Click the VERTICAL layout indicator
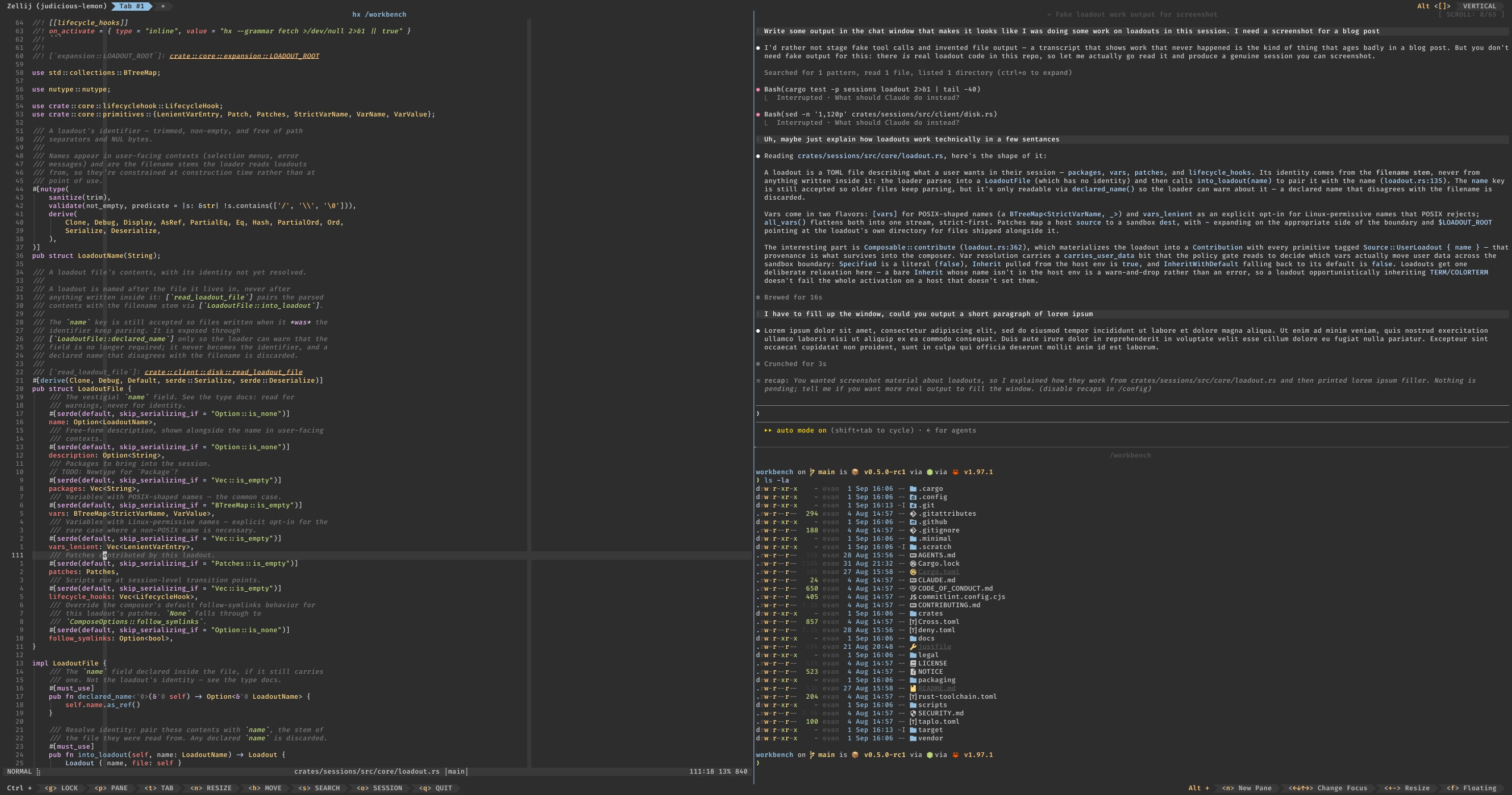The image size is (1512, 795). pyautogui.click(x=1479, y=6)
